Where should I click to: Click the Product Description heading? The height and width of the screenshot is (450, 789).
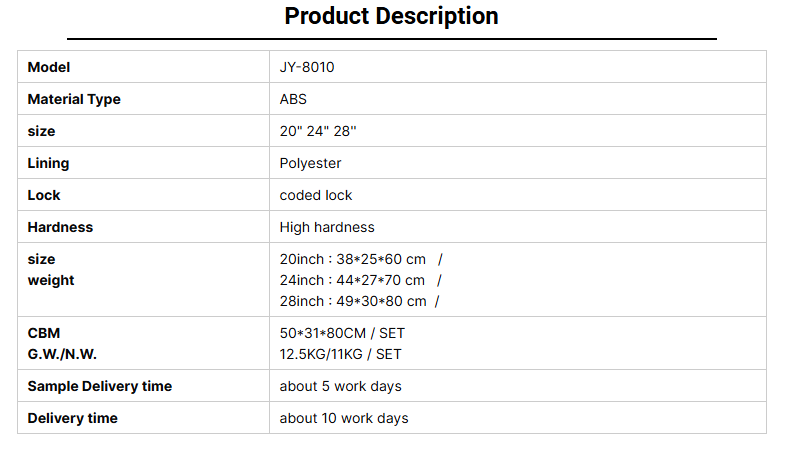391,16
